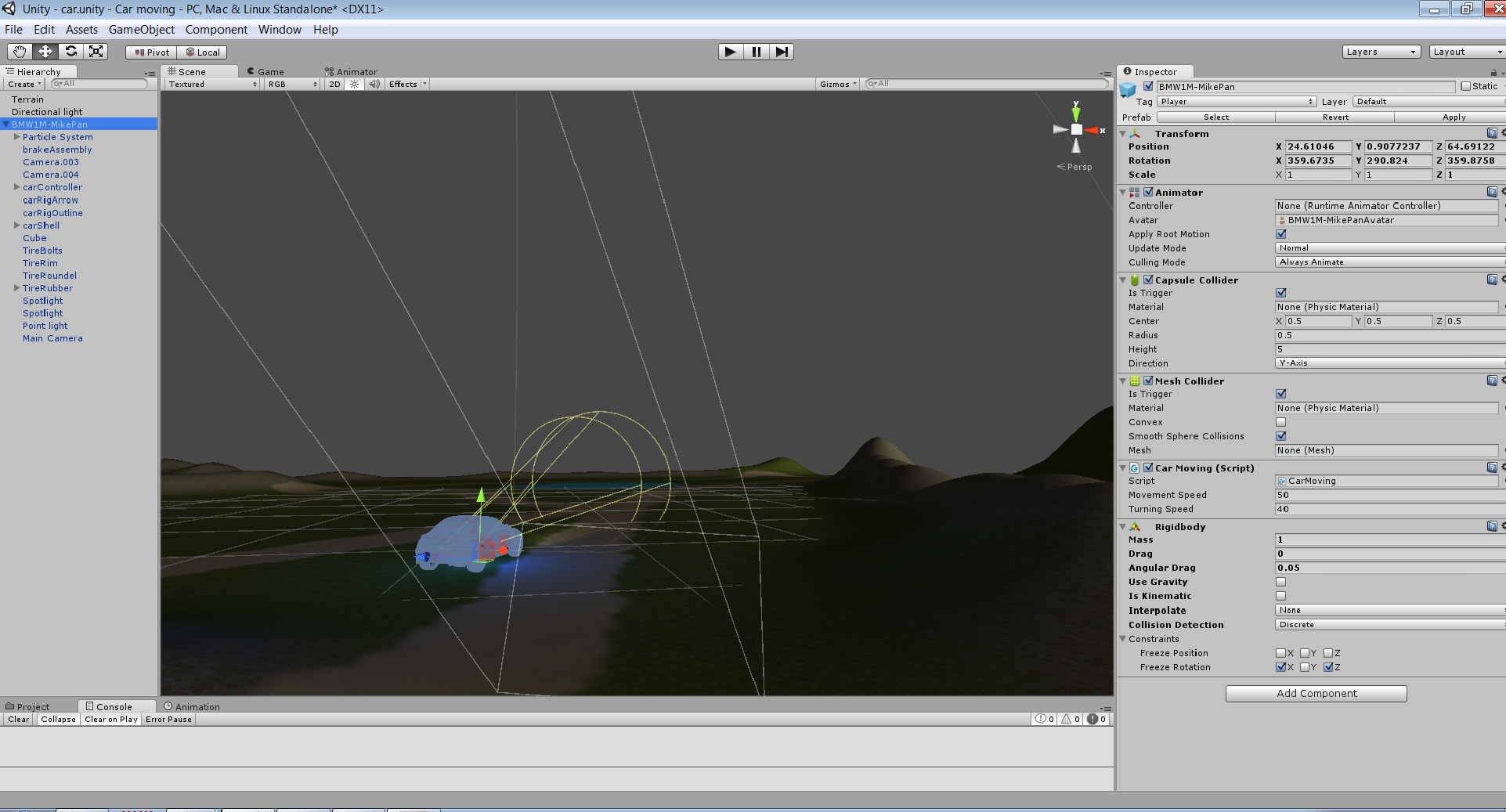The height and width of the screenshot is (812, 1506).
Task: Open Capsule Collider help icon
Action: (x=1491, y=280)
